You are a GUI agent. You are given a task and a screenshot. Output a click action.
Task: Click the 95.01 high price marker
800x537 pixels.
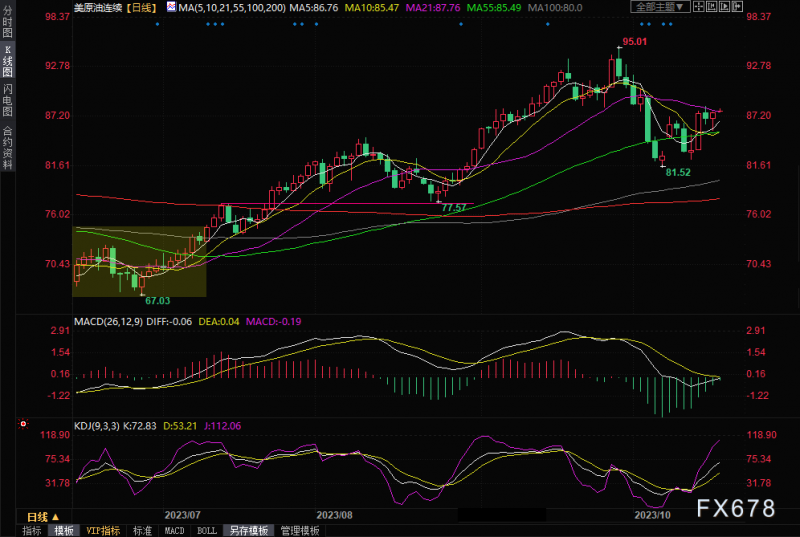click(634, 41)
